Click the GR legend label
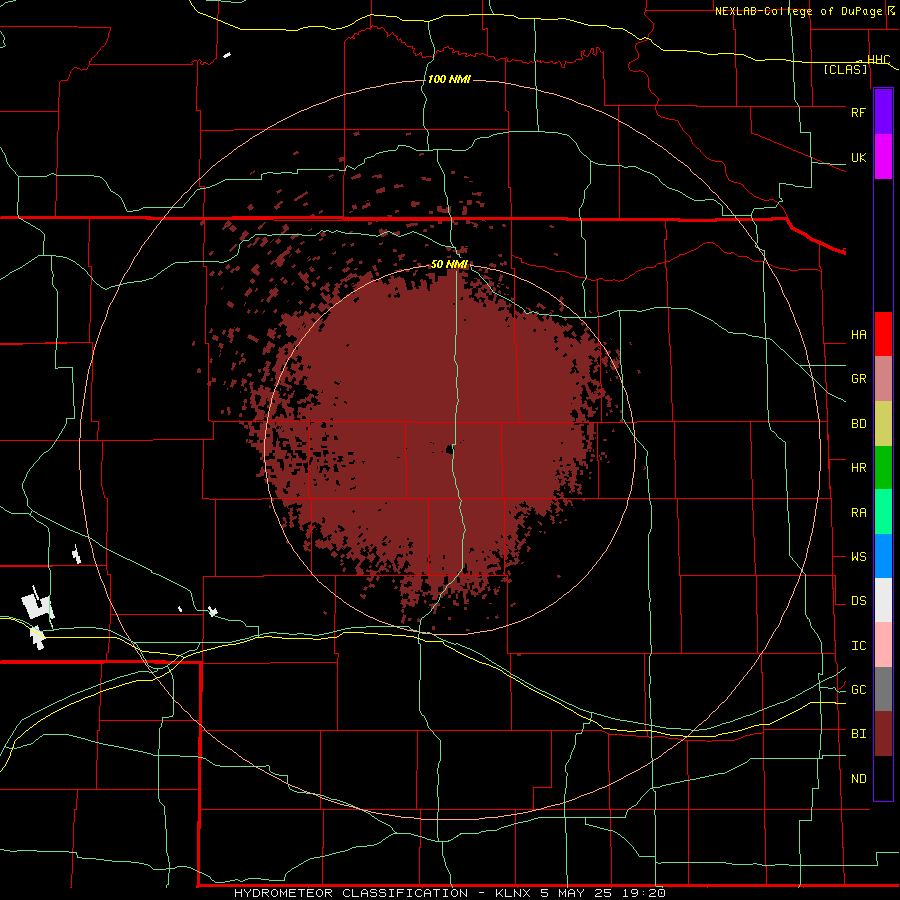Image resolution: width=900 pixels, height=900 pixels. [x=858, y=379]
